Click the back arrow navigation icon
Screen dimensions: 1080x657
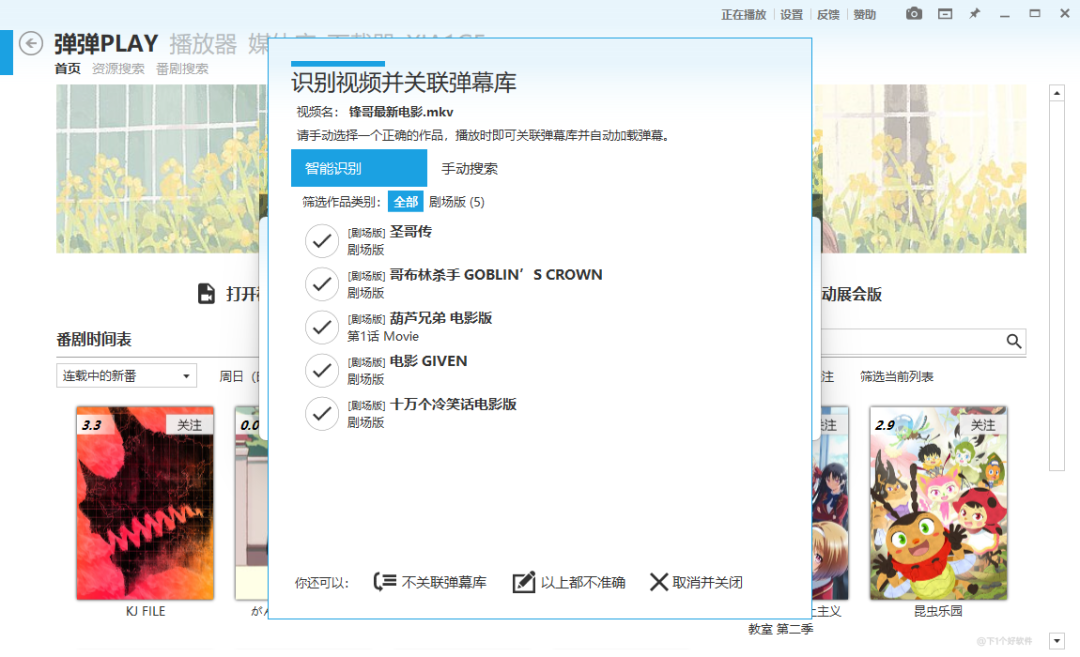[x=30, y=44]
